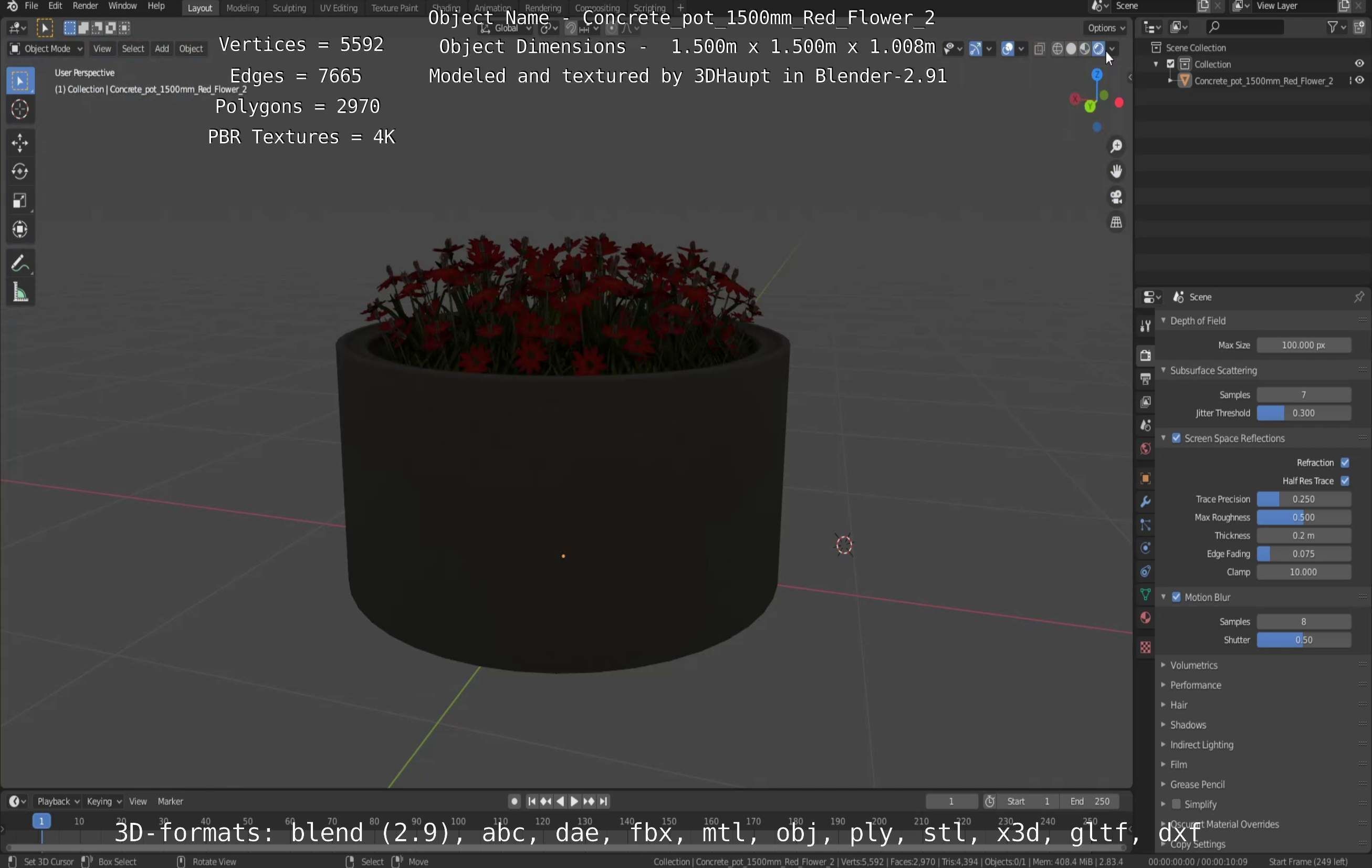Click the pan hand viewport icon
Screen dimensions: 1372x868
coord(1116,172)
